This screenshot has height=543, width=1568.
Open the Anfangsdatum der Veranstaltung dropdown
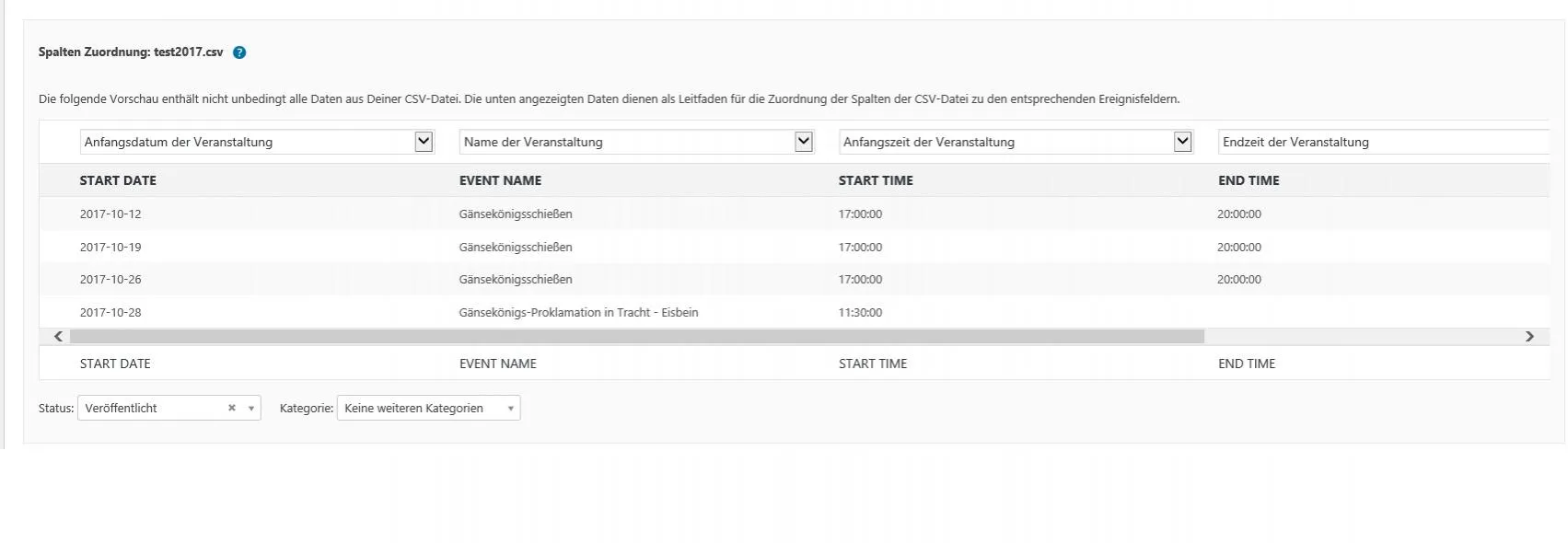point(257,142)
